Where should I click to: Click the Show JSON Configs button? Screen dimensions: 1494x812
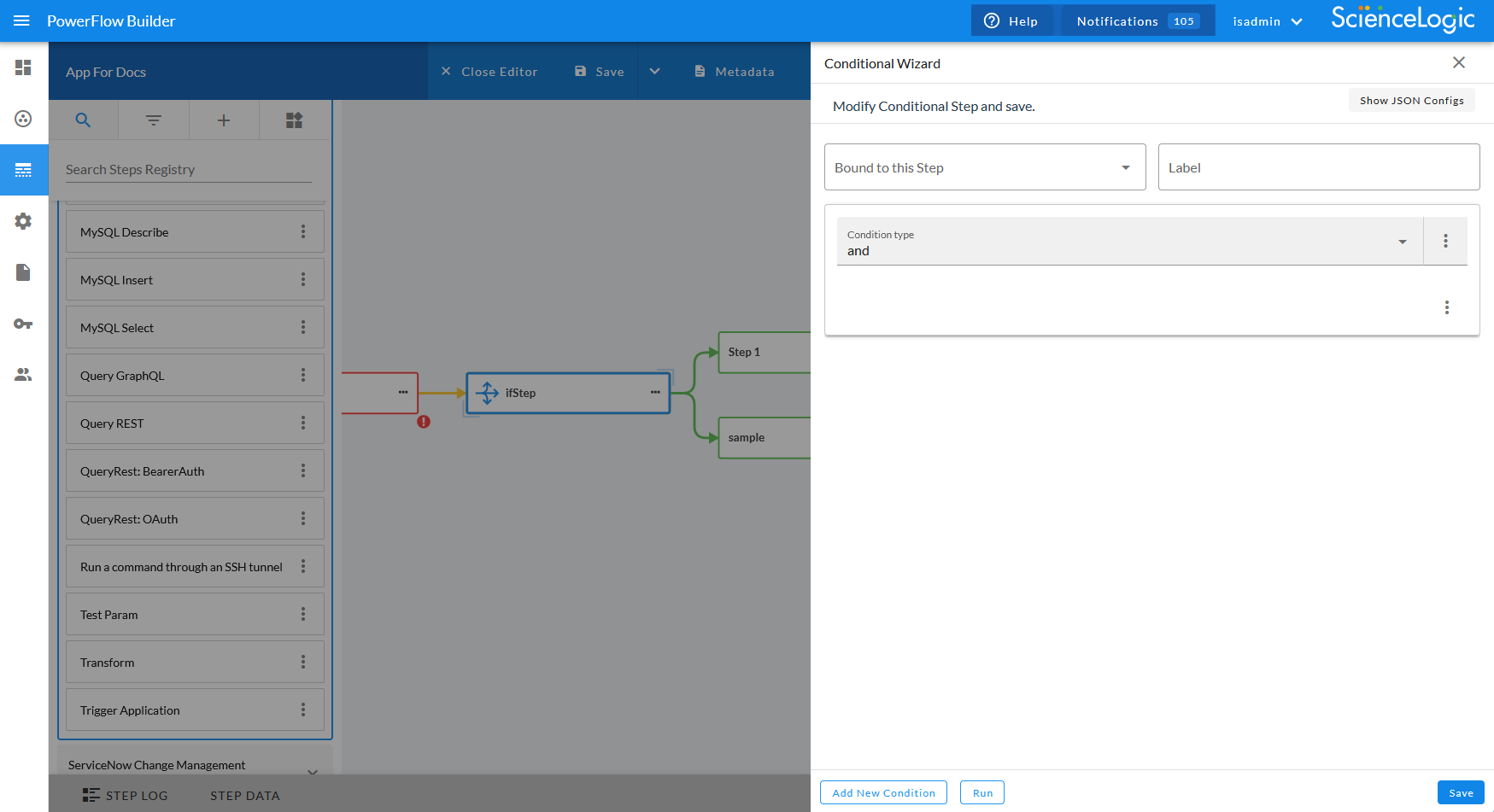tap(1411, 100)
